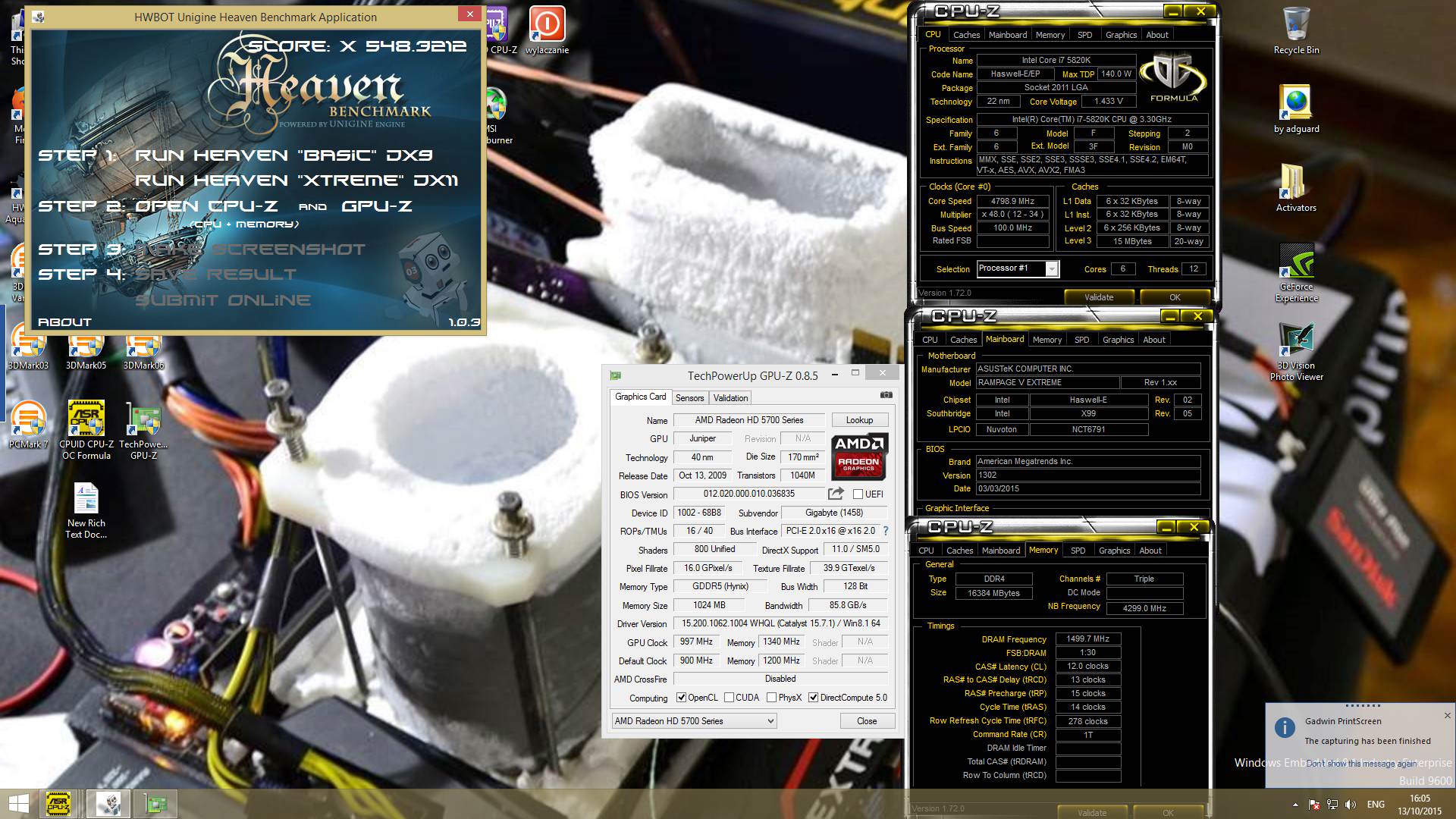
Task: Toggle the CUDA checkbox
Action: pyautogui.click(x=729, y=698)
